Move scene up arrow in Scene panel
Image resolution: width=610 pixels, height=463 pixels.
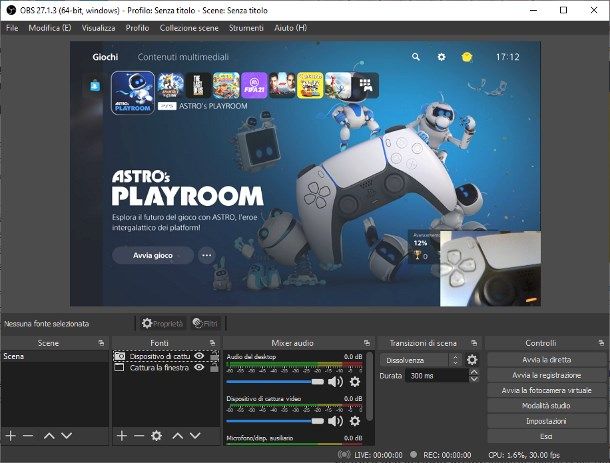pos(49,436)
